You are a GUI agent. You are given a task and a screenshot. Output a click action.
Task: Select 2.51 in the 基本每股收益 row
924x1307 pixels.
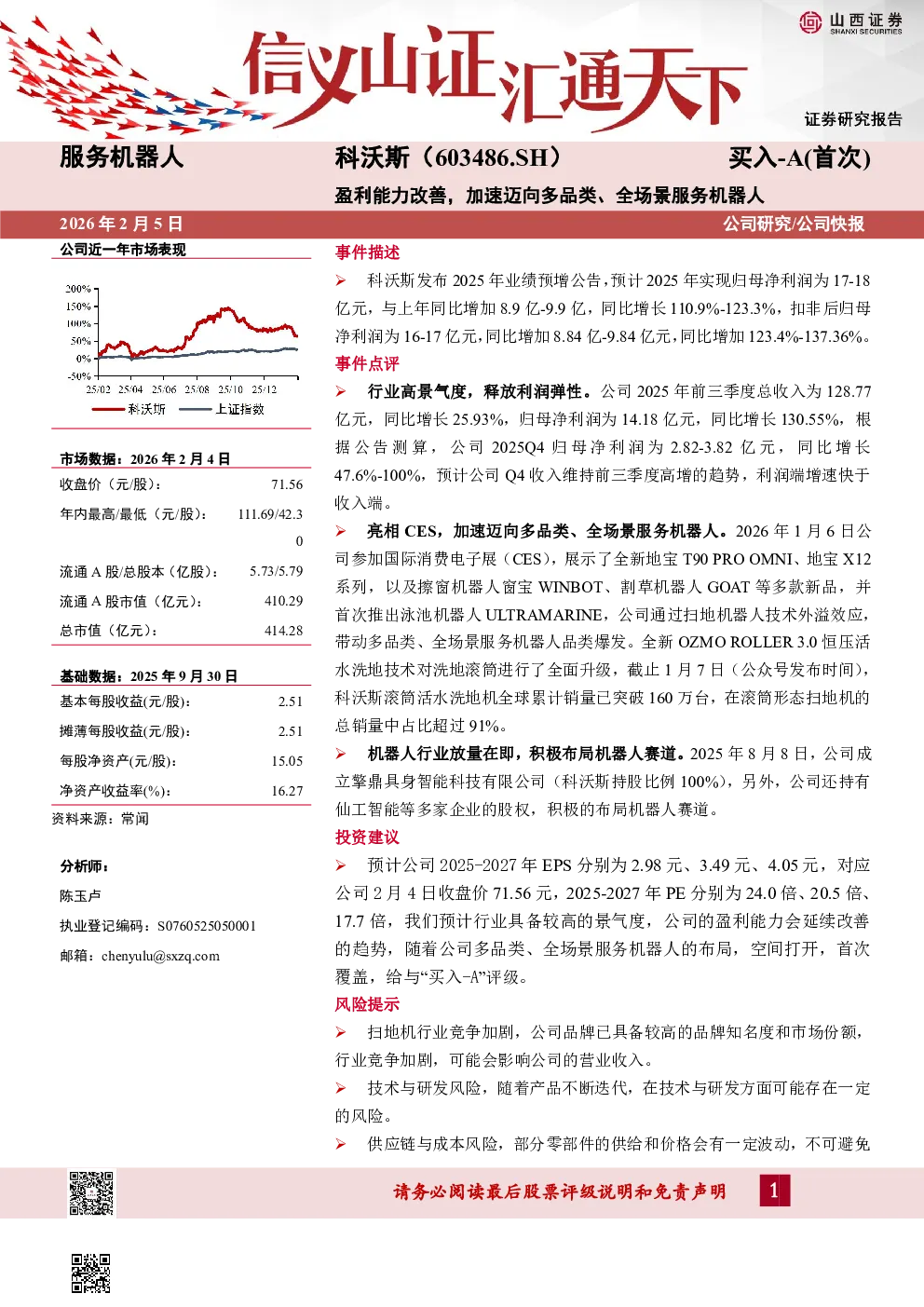(x=291, y=701)
